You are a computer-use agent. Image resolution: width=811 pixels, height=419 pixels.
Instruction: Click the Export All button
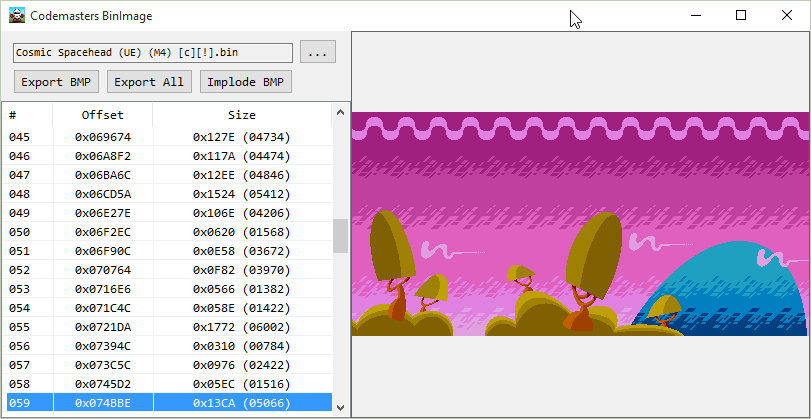tap(149, 82)
